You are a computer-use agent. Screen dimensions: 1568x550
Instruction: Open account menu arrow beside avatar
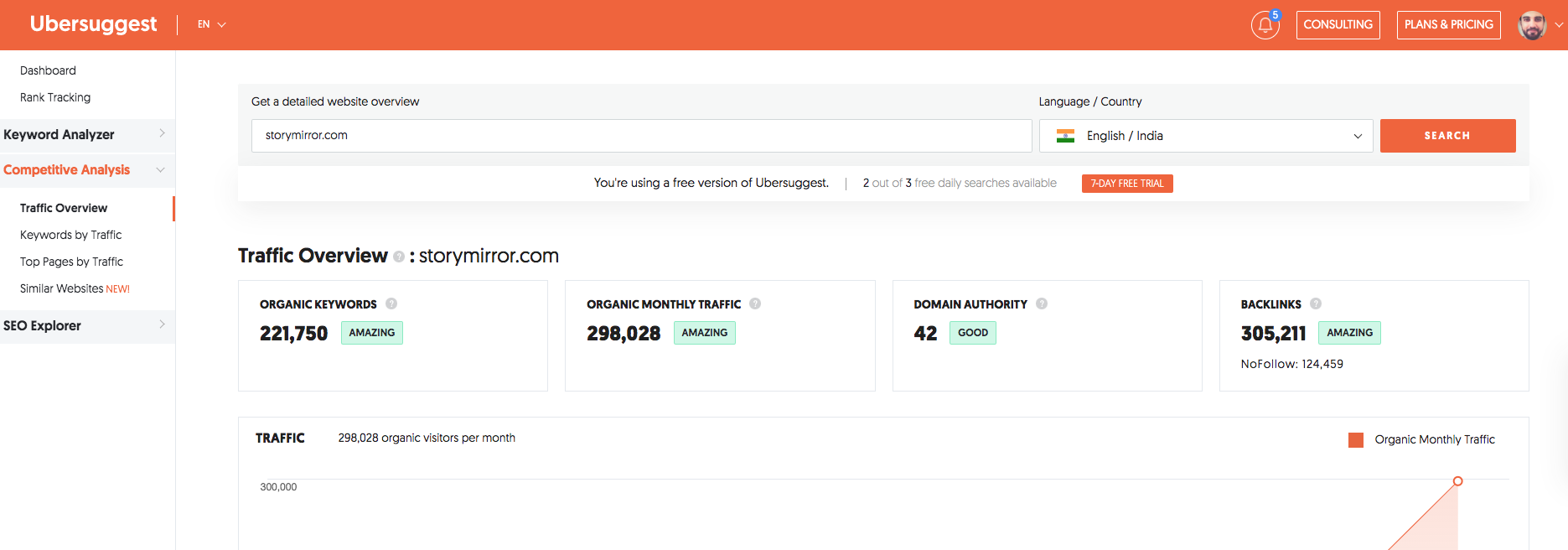[x=1559, y=25]
